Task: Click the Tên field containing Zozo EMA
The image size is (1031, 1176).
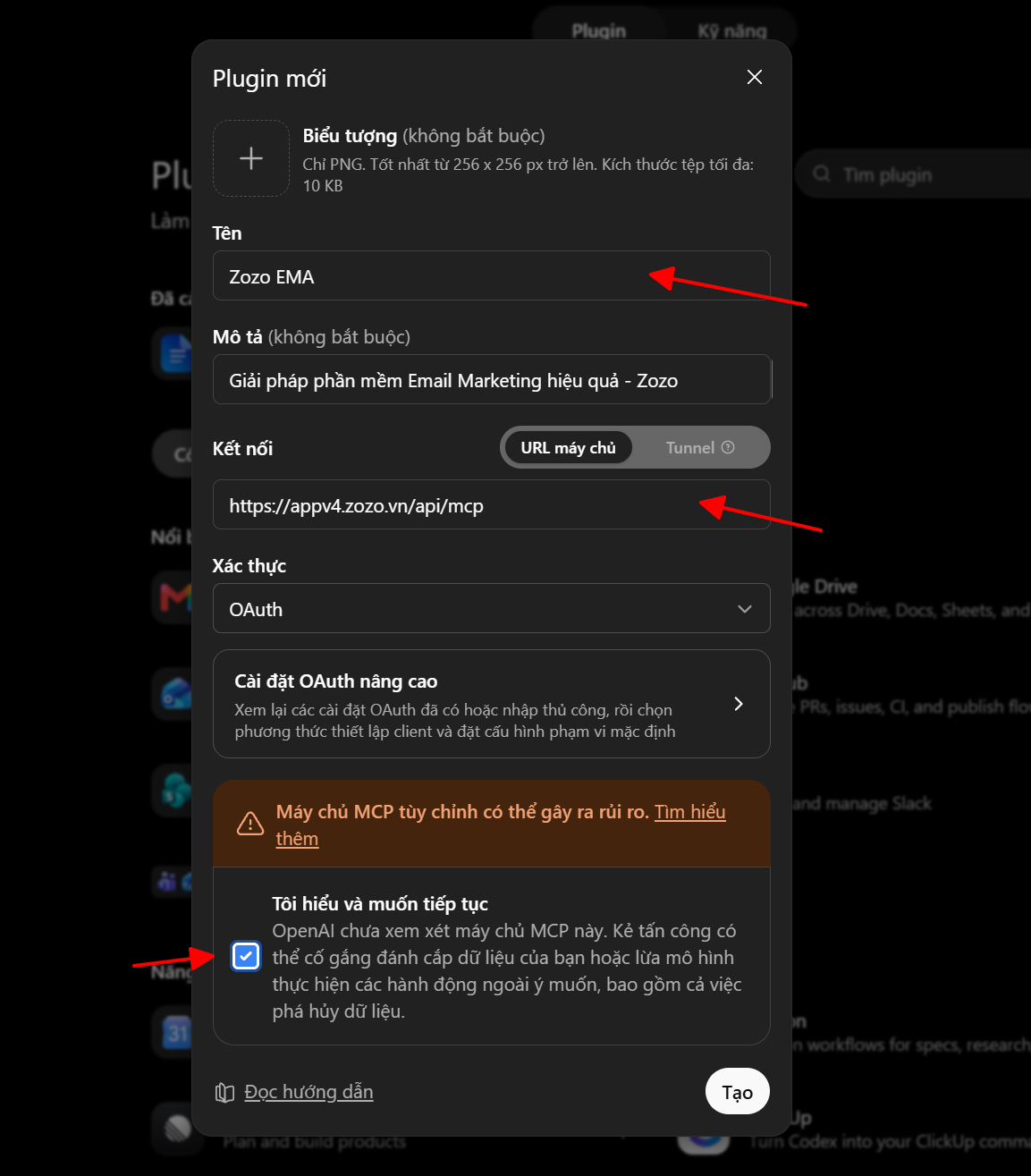Action: pos(491,275)
